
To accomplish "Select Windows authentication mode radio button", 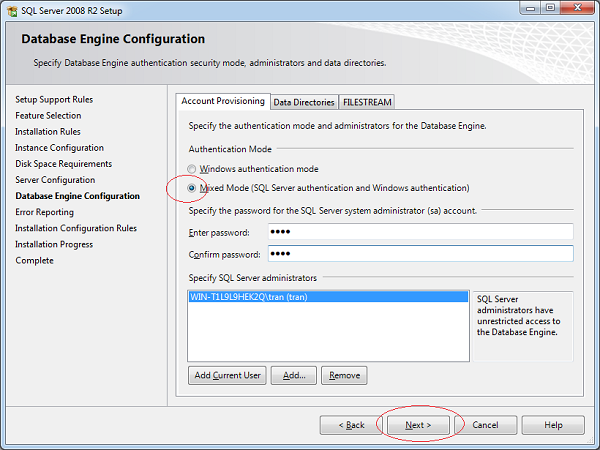I will point(193,169).
